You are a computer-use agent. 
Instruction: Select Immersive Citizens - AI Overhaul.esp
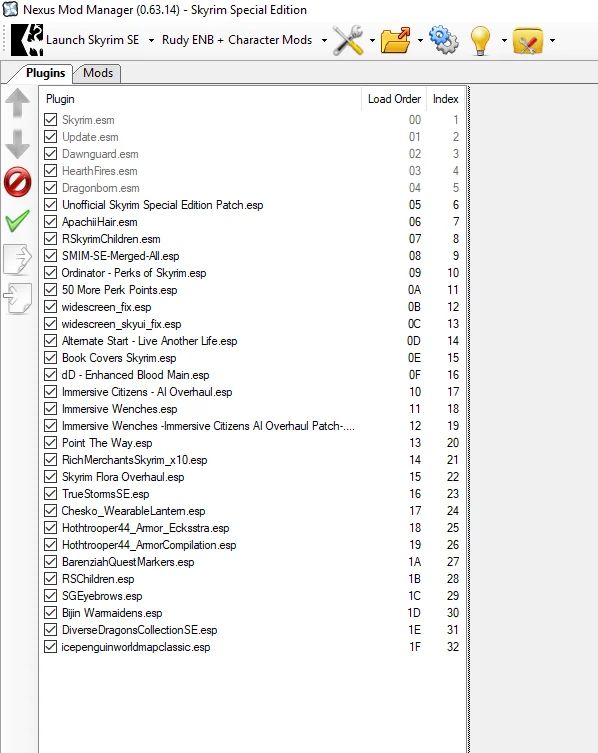point(147,392)
